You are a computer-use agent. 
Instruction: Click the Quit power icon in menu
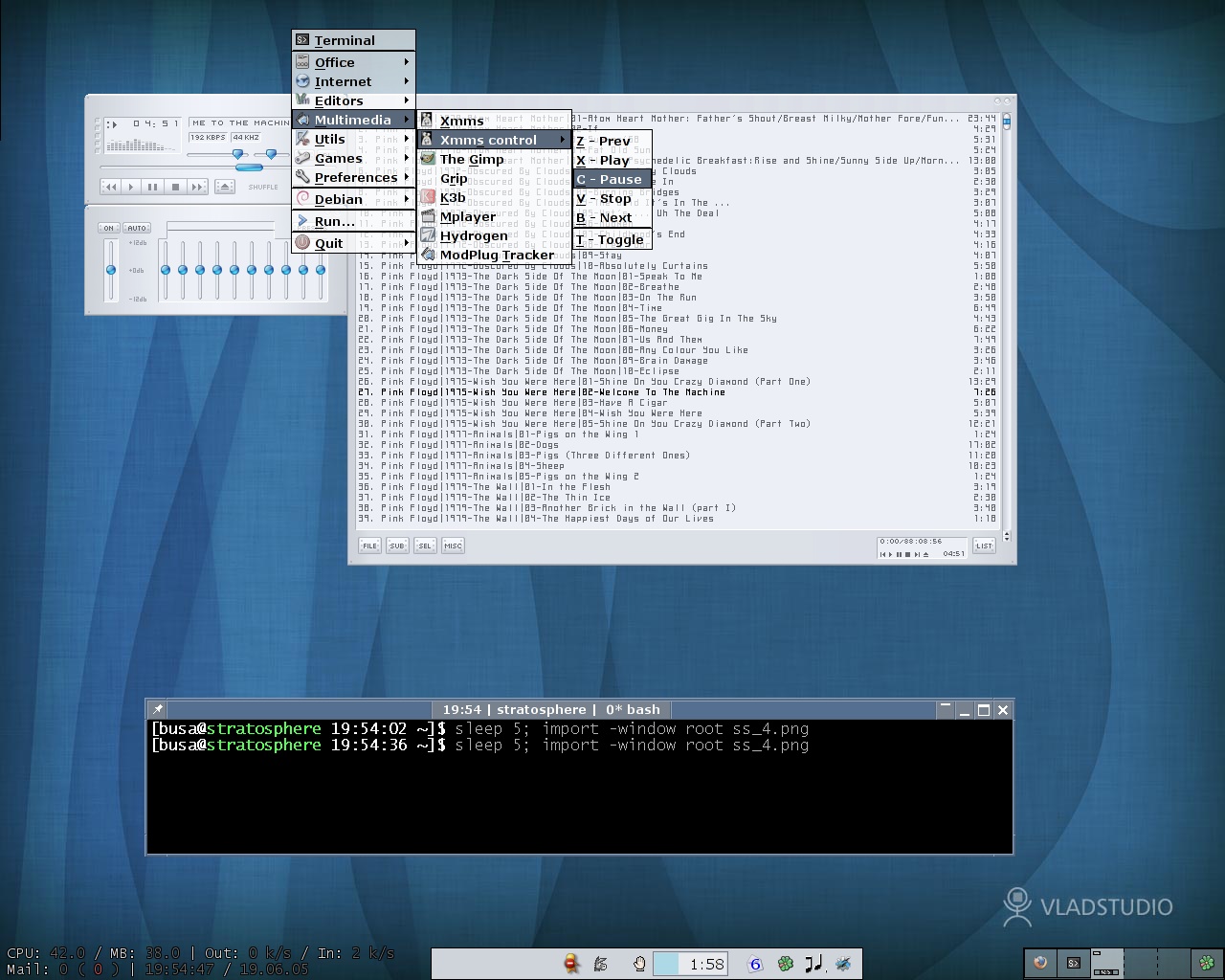302,243
